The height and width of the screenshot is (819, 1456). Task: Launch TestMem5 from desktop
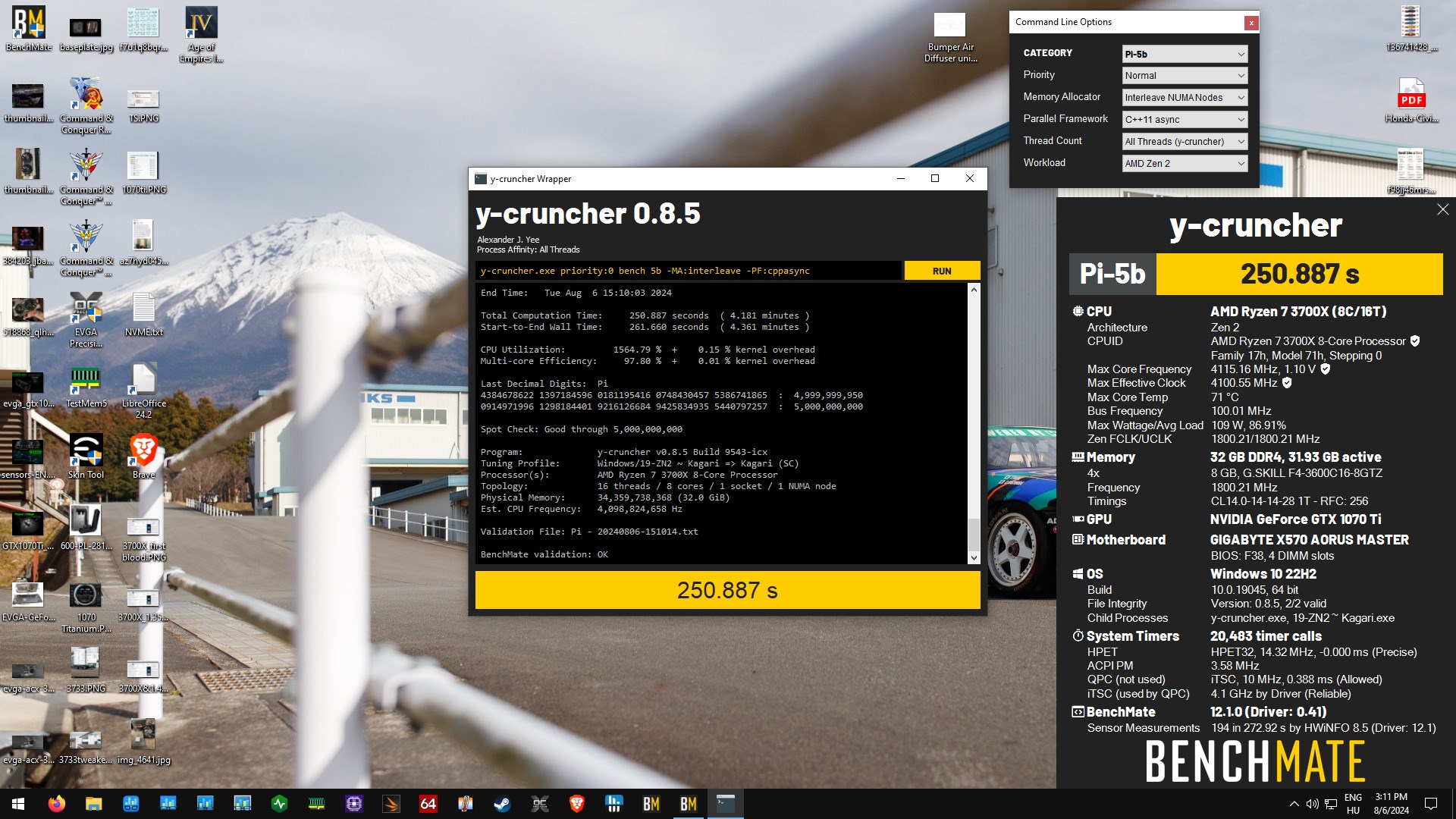pyautogui.click(x=86, y=386)
